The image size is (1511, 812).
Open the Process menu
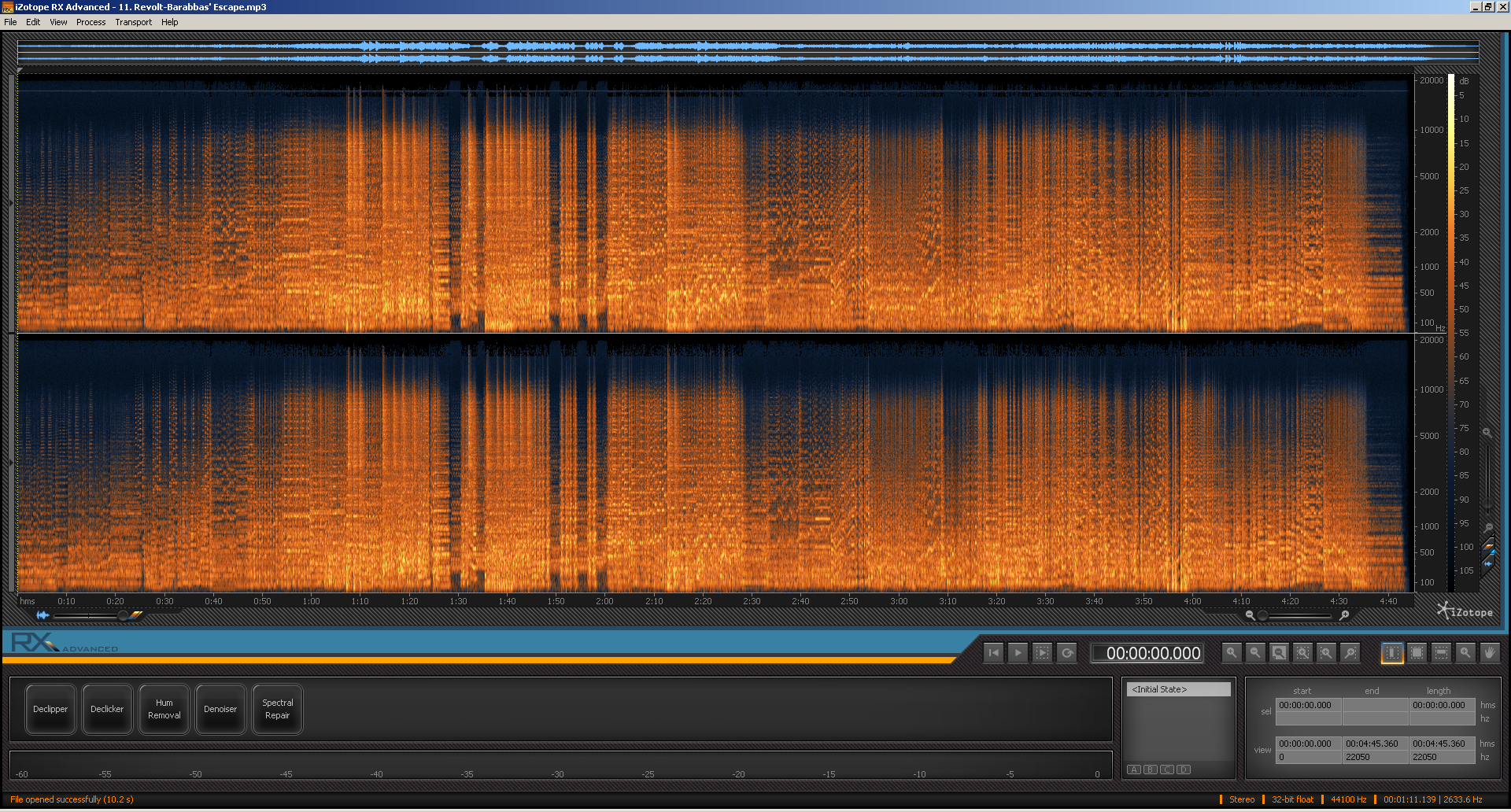point(91,22)
